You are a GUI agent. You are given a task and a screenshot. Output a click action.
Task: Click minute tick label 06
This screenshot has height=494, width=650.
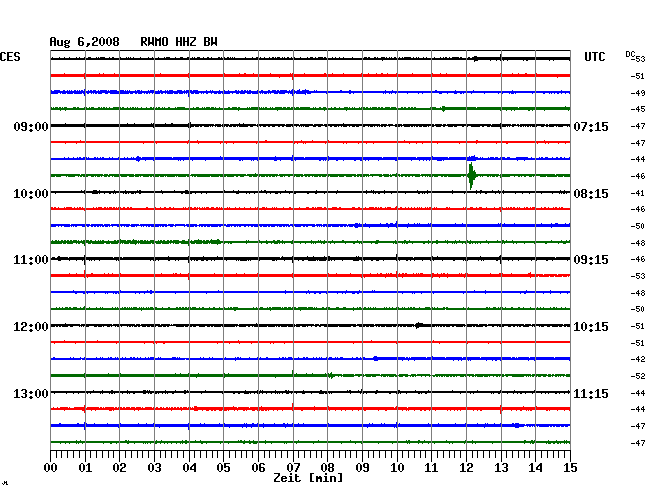click(x=258, y=467)
